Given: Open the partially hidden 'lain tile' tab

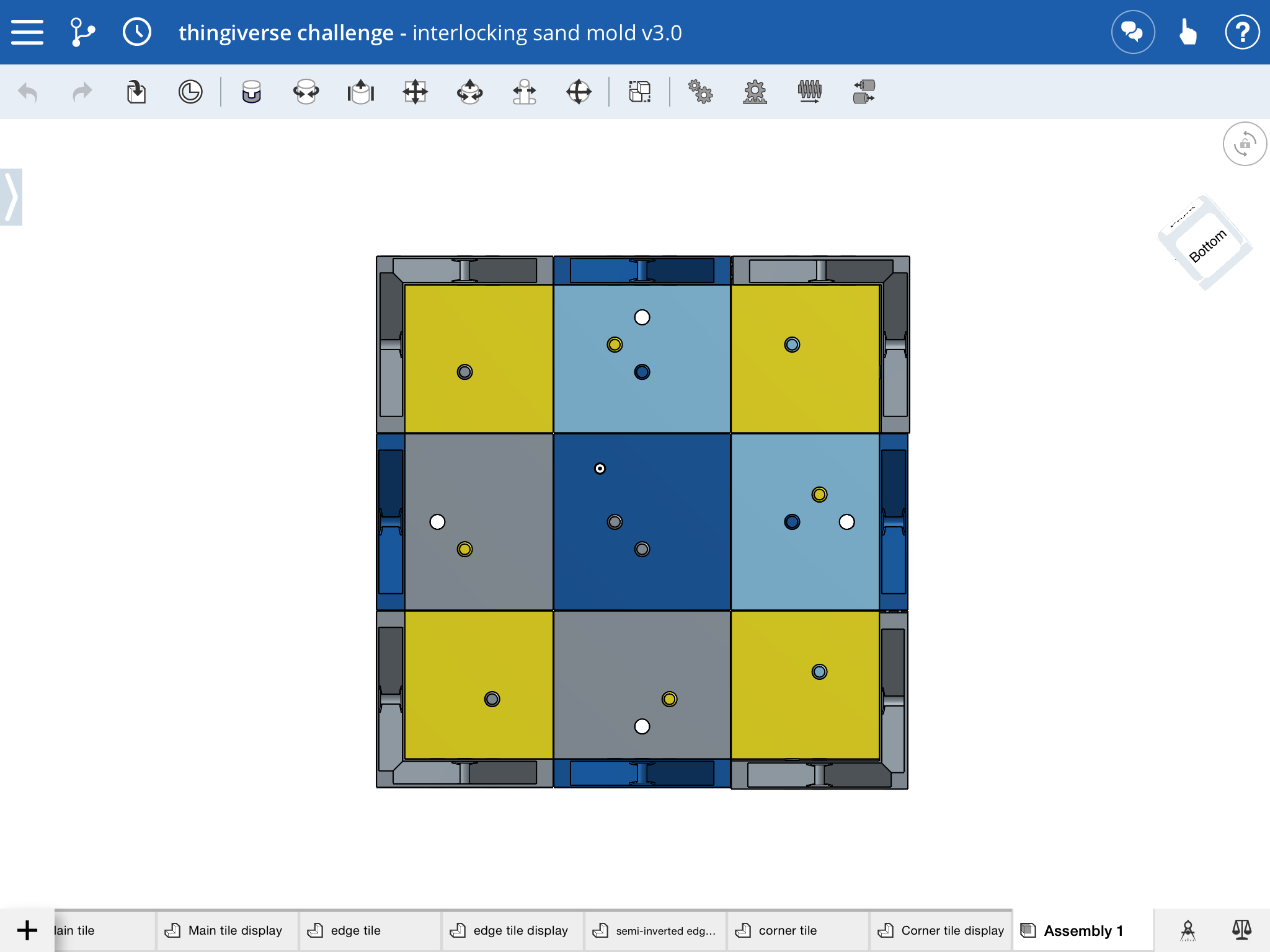Looking at the screenshot, I should (104, 930).
